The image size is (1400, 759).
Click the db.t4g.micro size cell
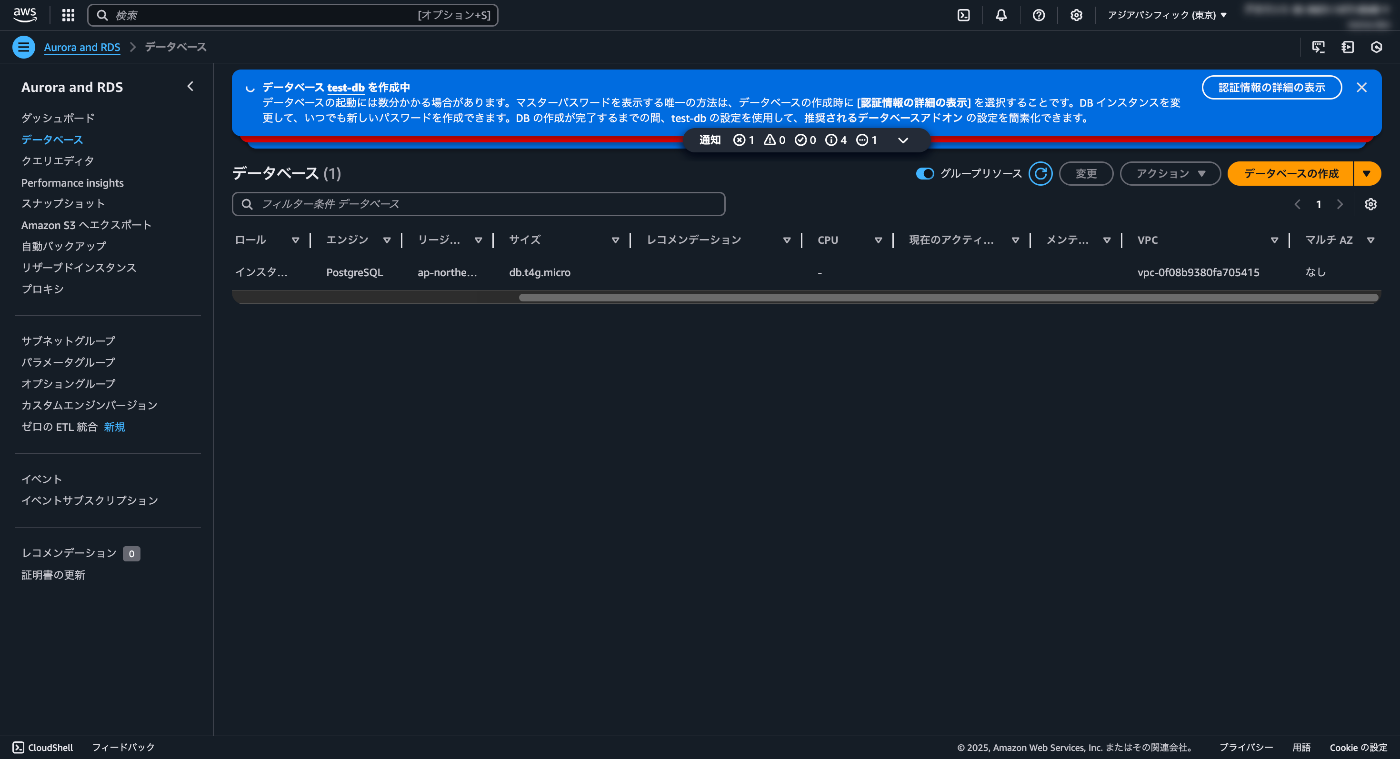click(x=540, y=272)
